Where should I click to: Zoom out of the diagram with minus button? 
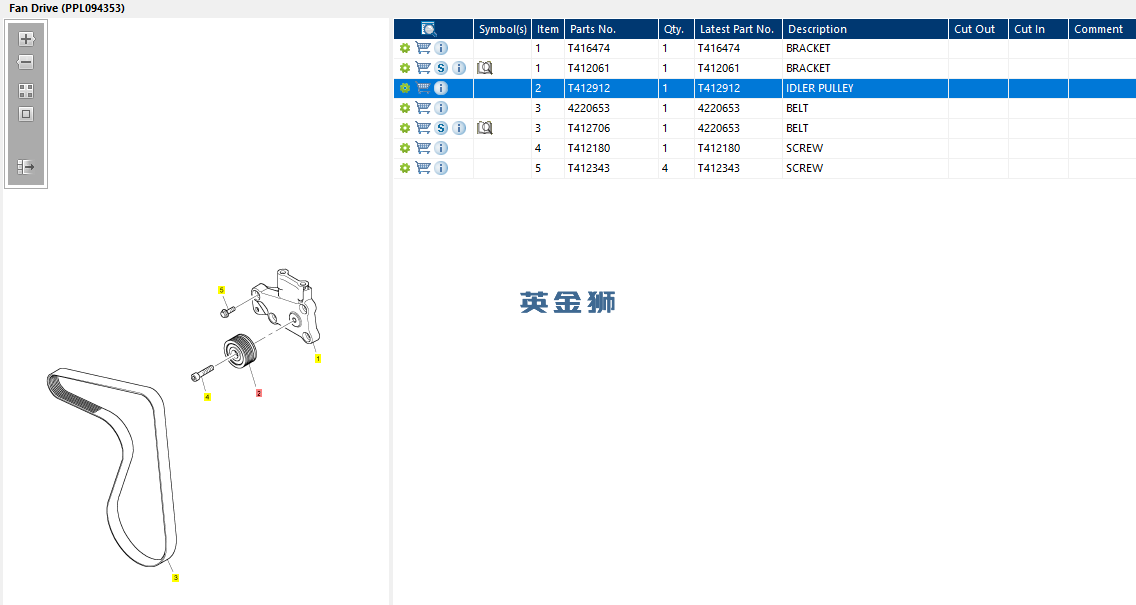[26, 62]
